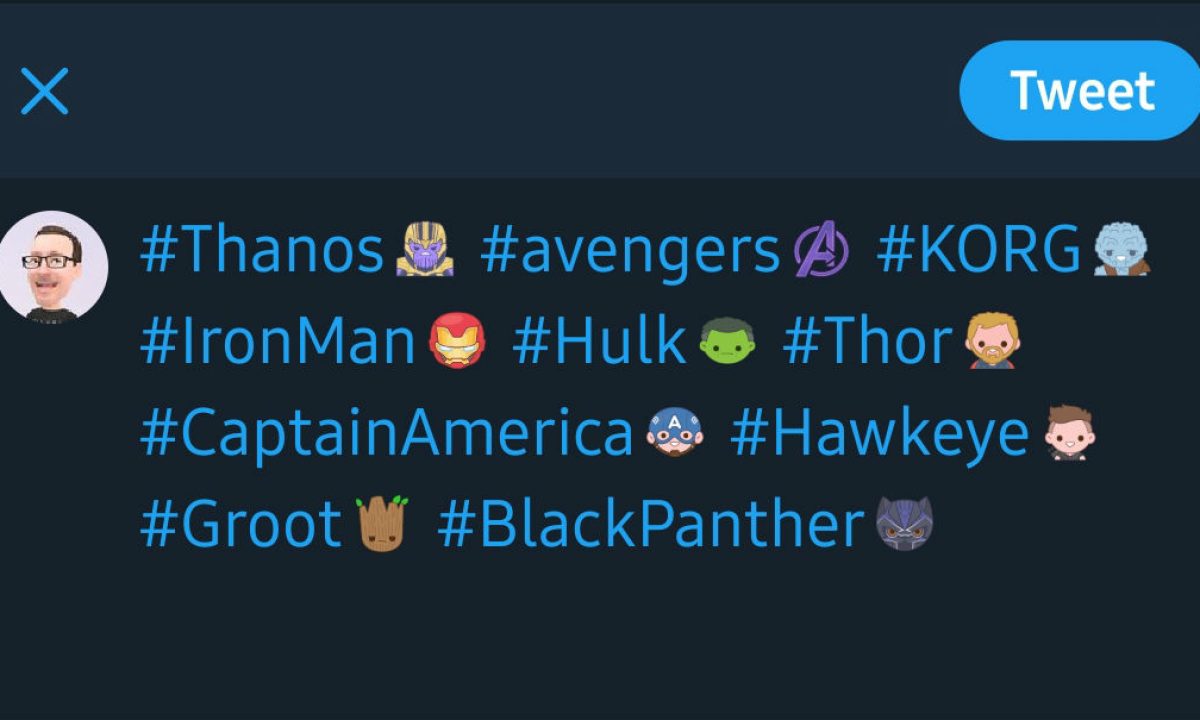Image resolution: width=1200 pixels, height=720 pixels.
Task: Click the Black Panther mask emoji
Action: pyautogui.click(x=904, y=524)
